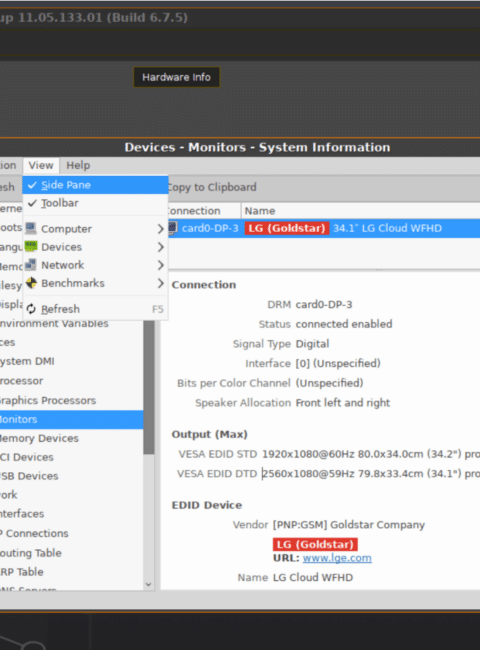Click the Network icon in View menu
This screenshot has height=650, width=480.
31,265
